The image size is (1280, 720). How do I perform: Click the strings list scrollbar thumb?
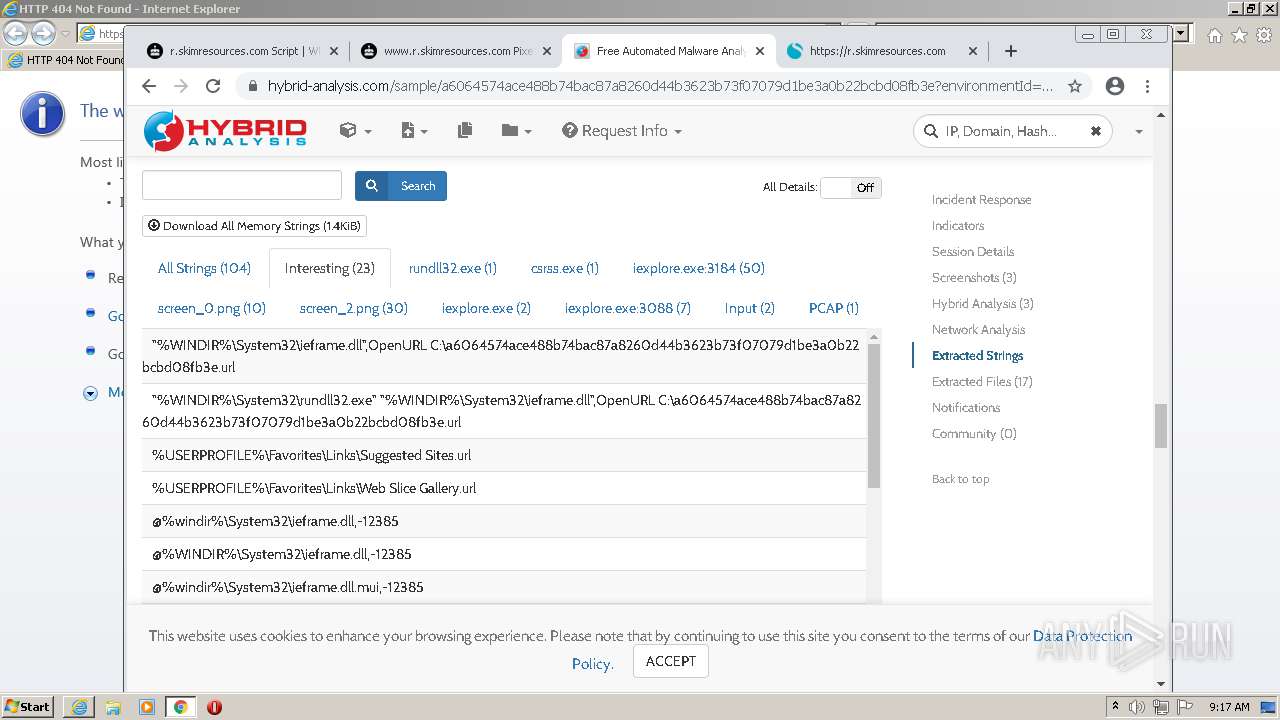coord(874,415)
